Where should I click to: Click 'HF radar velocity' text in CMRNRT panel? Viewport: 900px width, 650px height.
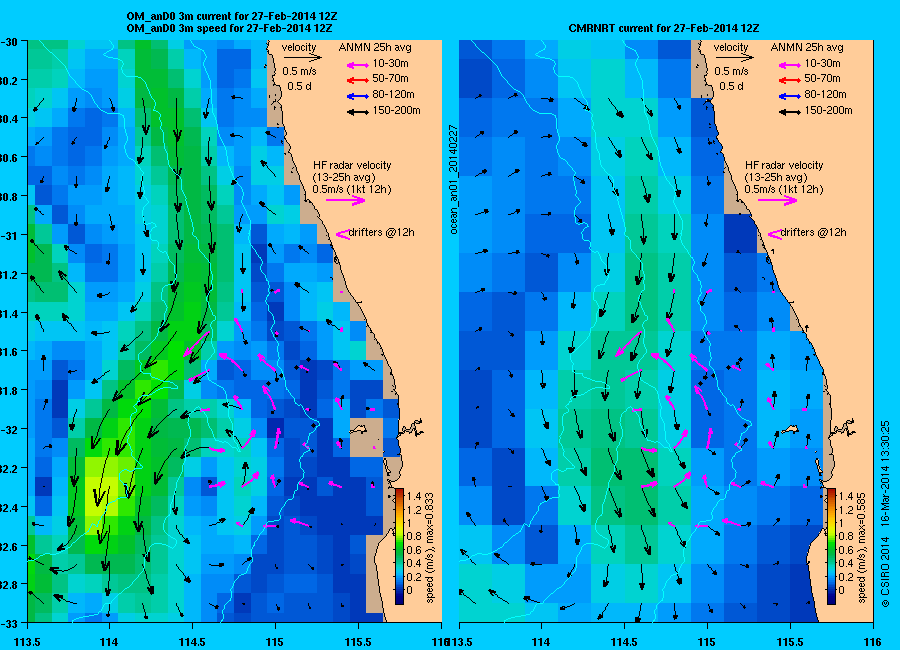(x=784, y=165)
